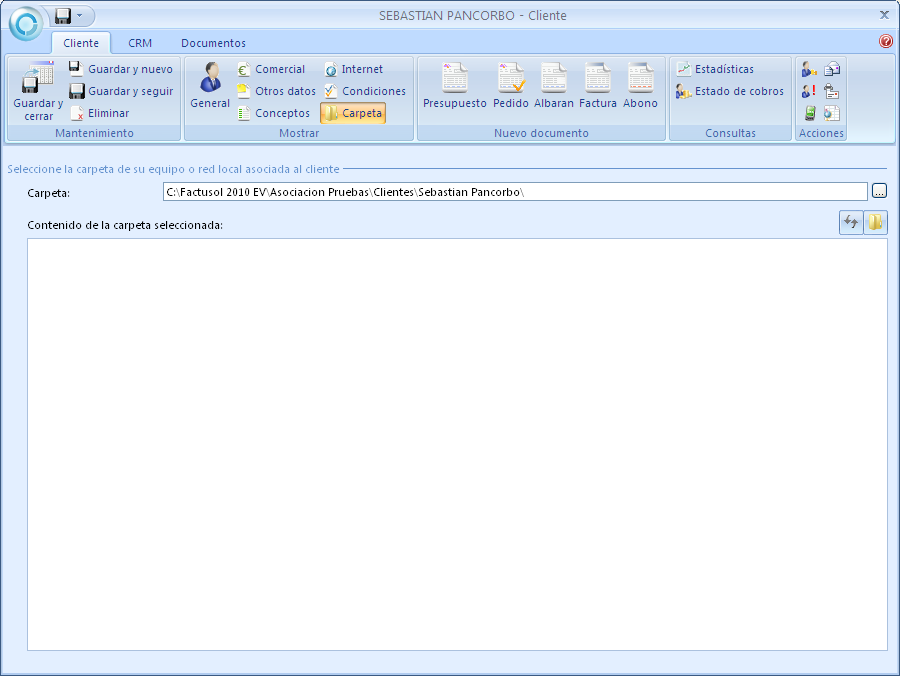The image size is (900, 676).
Task: Create a new Abono document
Action: [640, 86]
